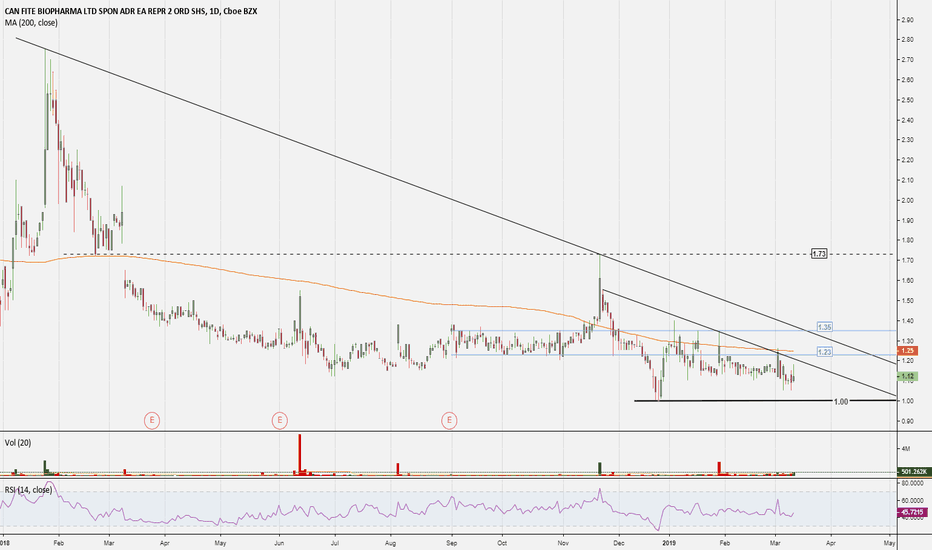Viewport: 932px width, 550px height.
Task: Select the Vol (20) indicator label
Action: (x=18, y=443)
